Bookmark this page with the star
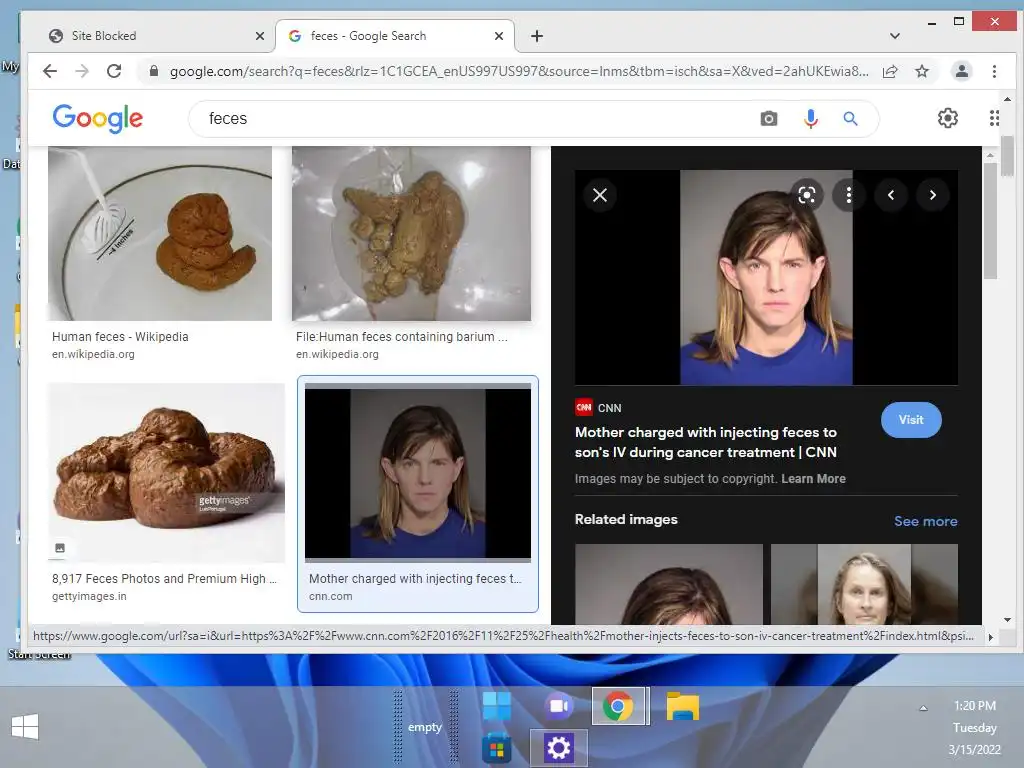Image resolution: width=1024 pixels, height=768 pixels. point(921,71)
